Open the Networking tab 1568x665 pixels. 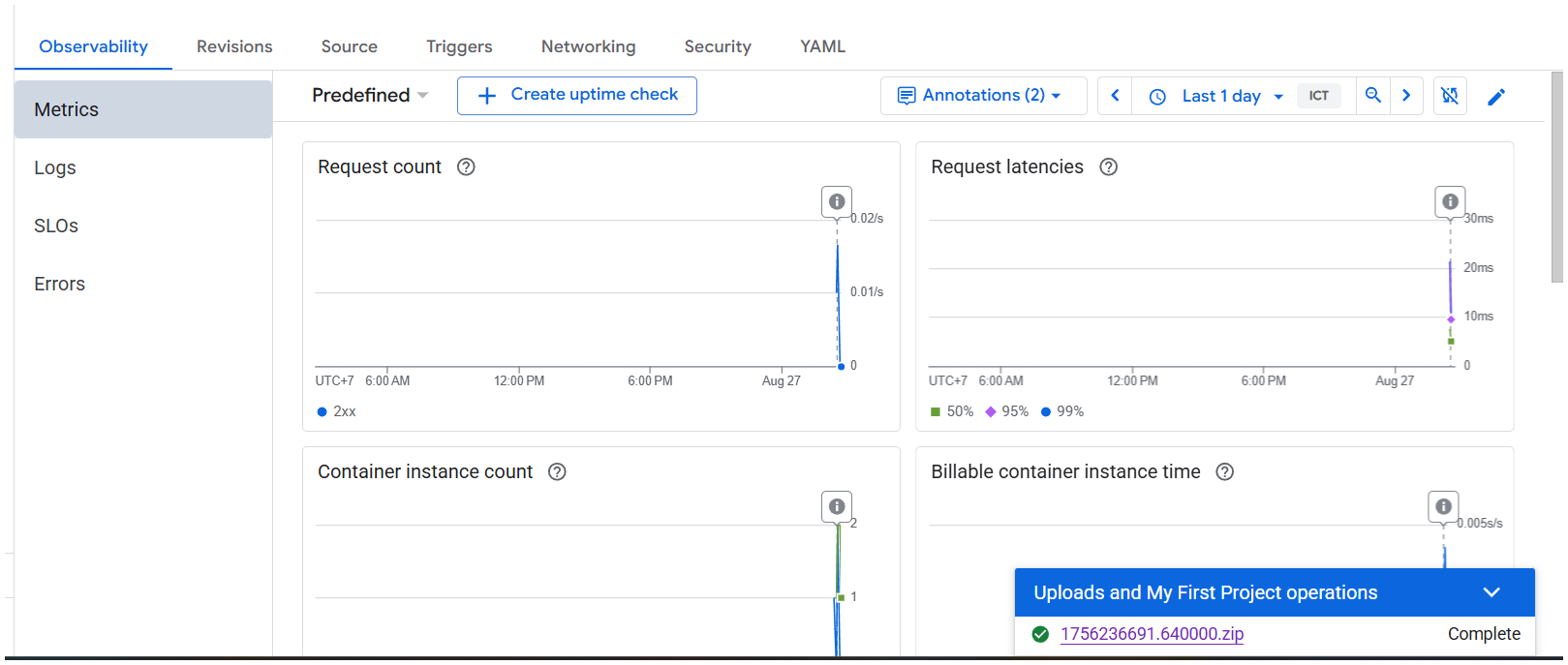[x=588, y=46]
